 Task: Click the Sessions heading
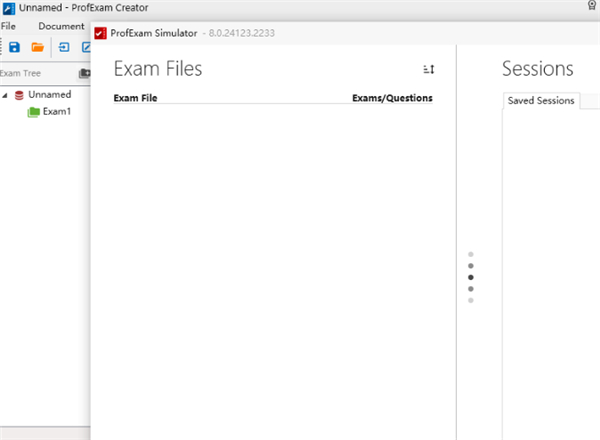(x=538, y=69)
